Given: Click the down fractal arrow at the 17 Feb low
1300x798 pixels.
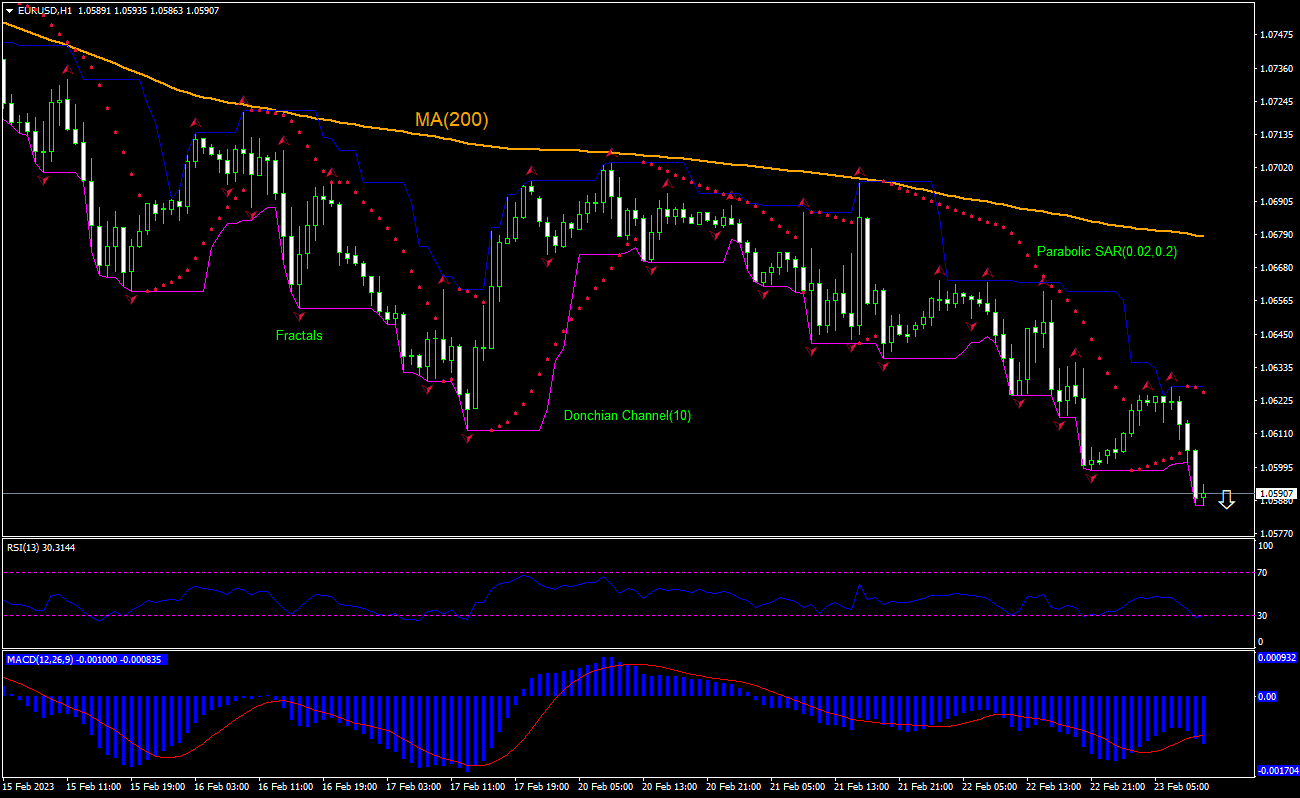Looking at the screenshot, I should [467, 437].
